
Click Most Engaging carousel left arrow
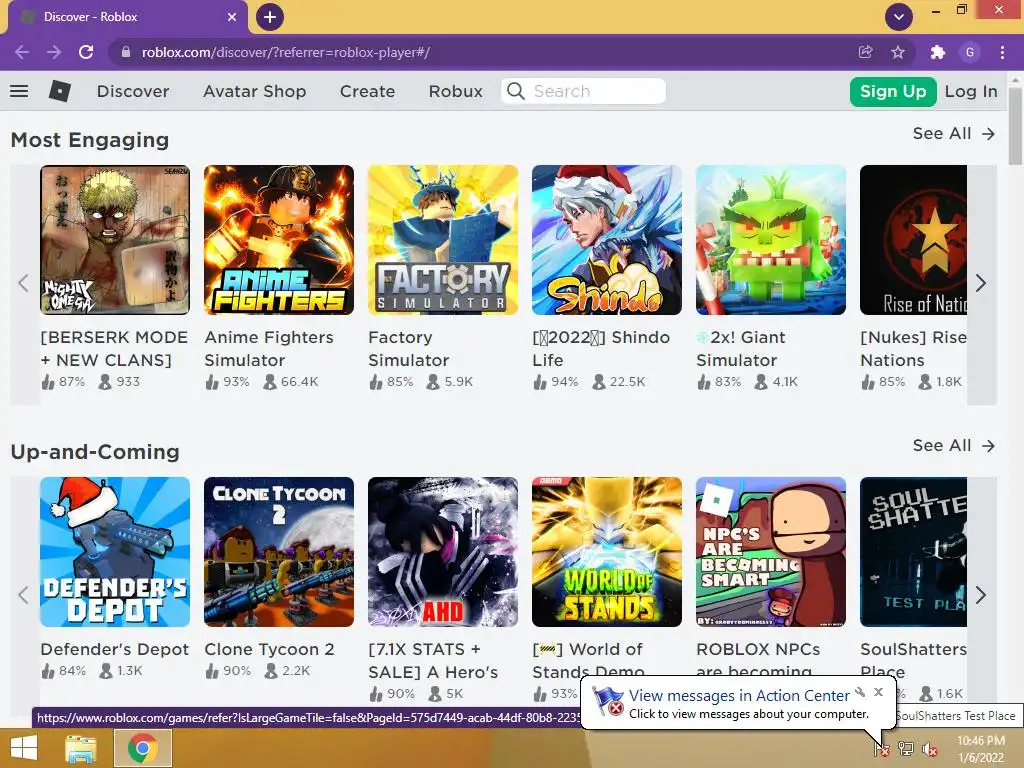pos(24,283)
